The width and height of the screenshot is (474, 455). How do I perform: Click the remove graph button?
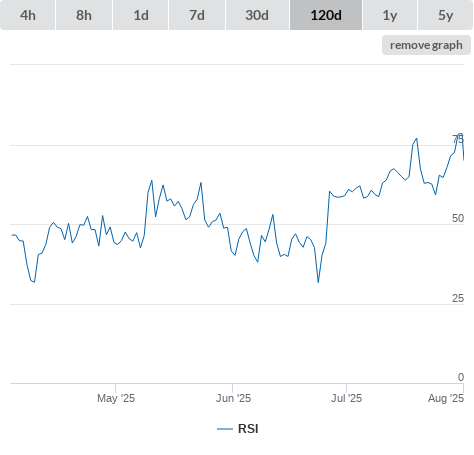[426, 45]
